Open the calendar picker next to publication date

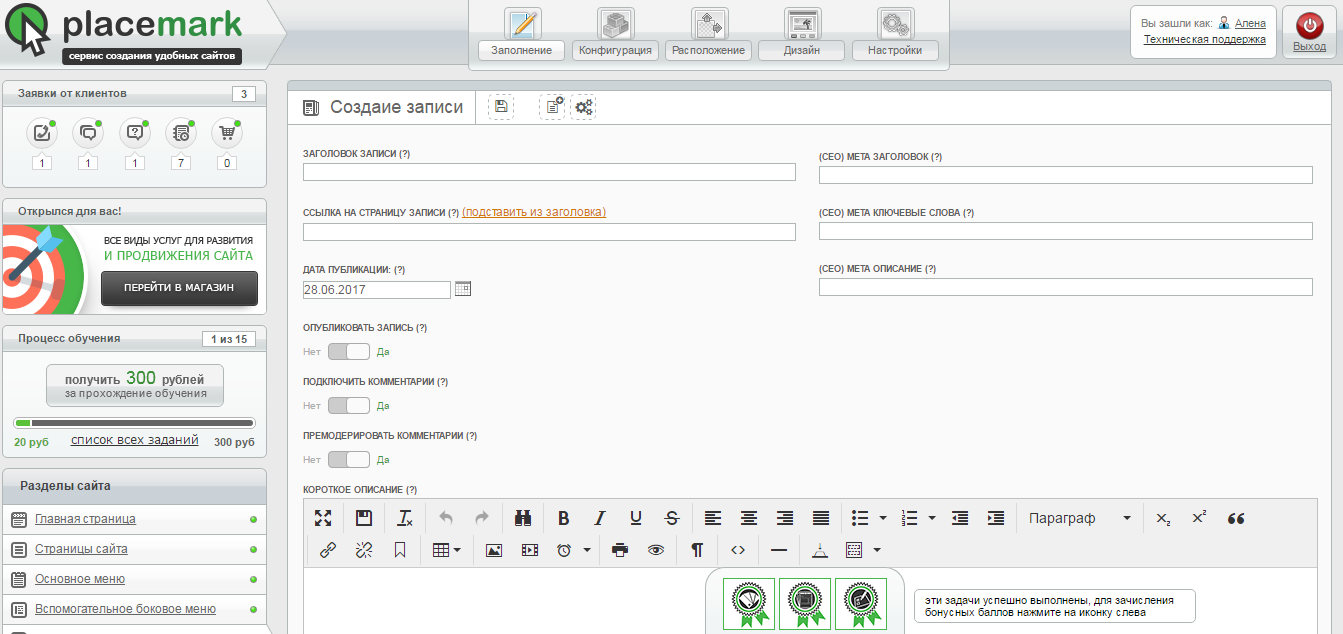(462, 289)
